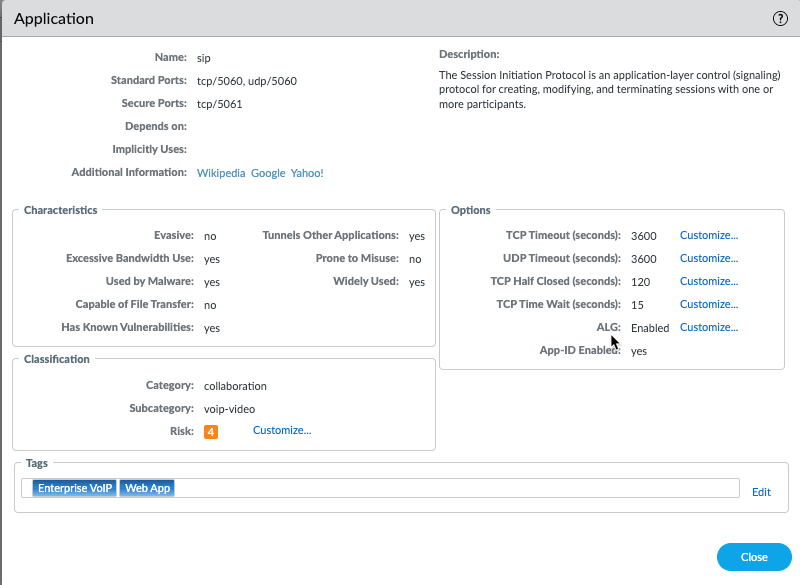Customize the TCP Half Closed setting
The height and width of the screenshot is (585, 800).
[x=708, y=282]
